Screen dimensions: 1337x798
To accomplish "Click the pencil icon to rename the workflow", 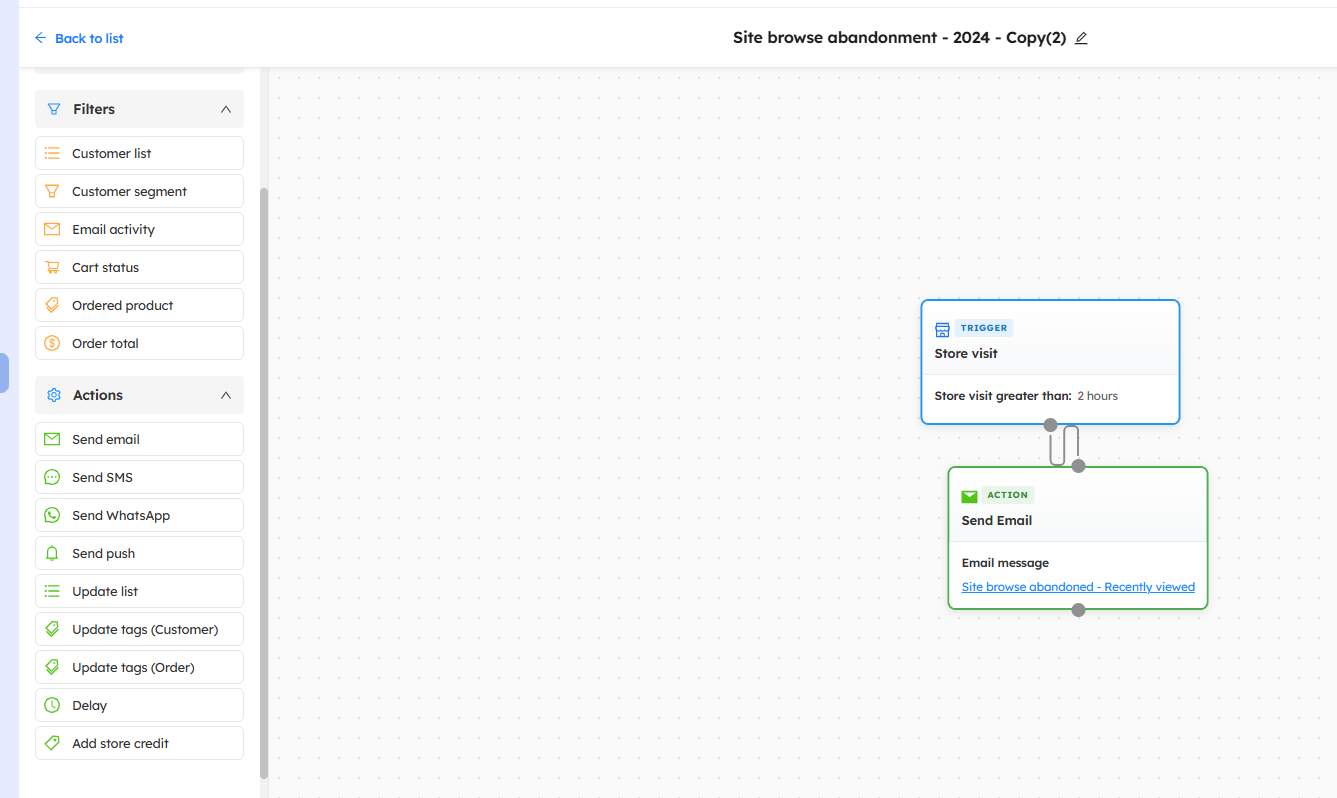I will (1081, 38).
